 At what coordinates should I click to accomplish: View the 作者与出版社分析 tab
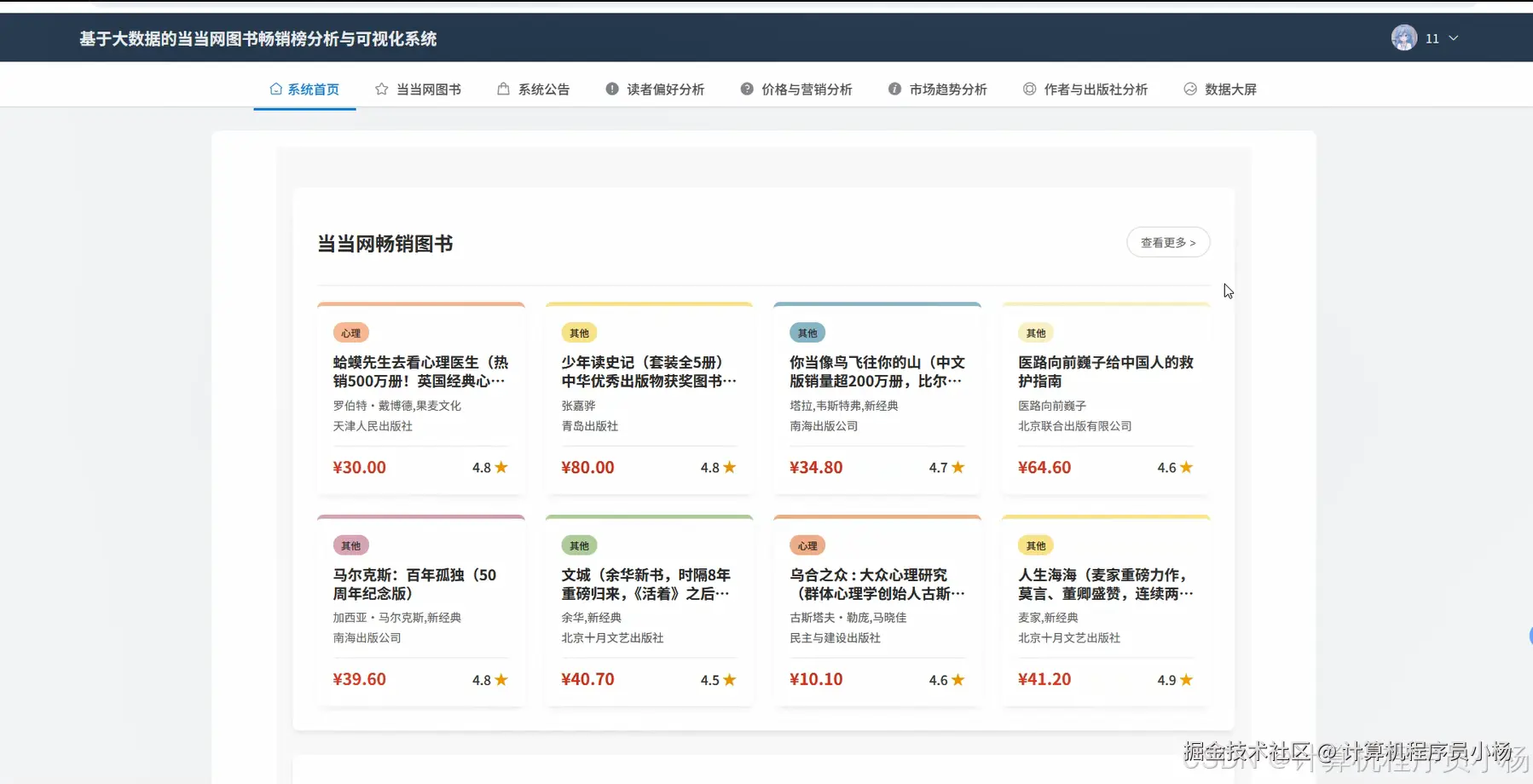coord(1085,89)
